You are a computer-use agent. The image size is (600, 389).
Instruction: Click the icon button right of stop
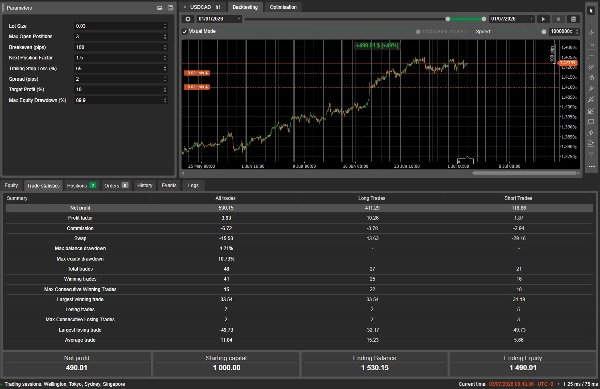click(573, 19)
